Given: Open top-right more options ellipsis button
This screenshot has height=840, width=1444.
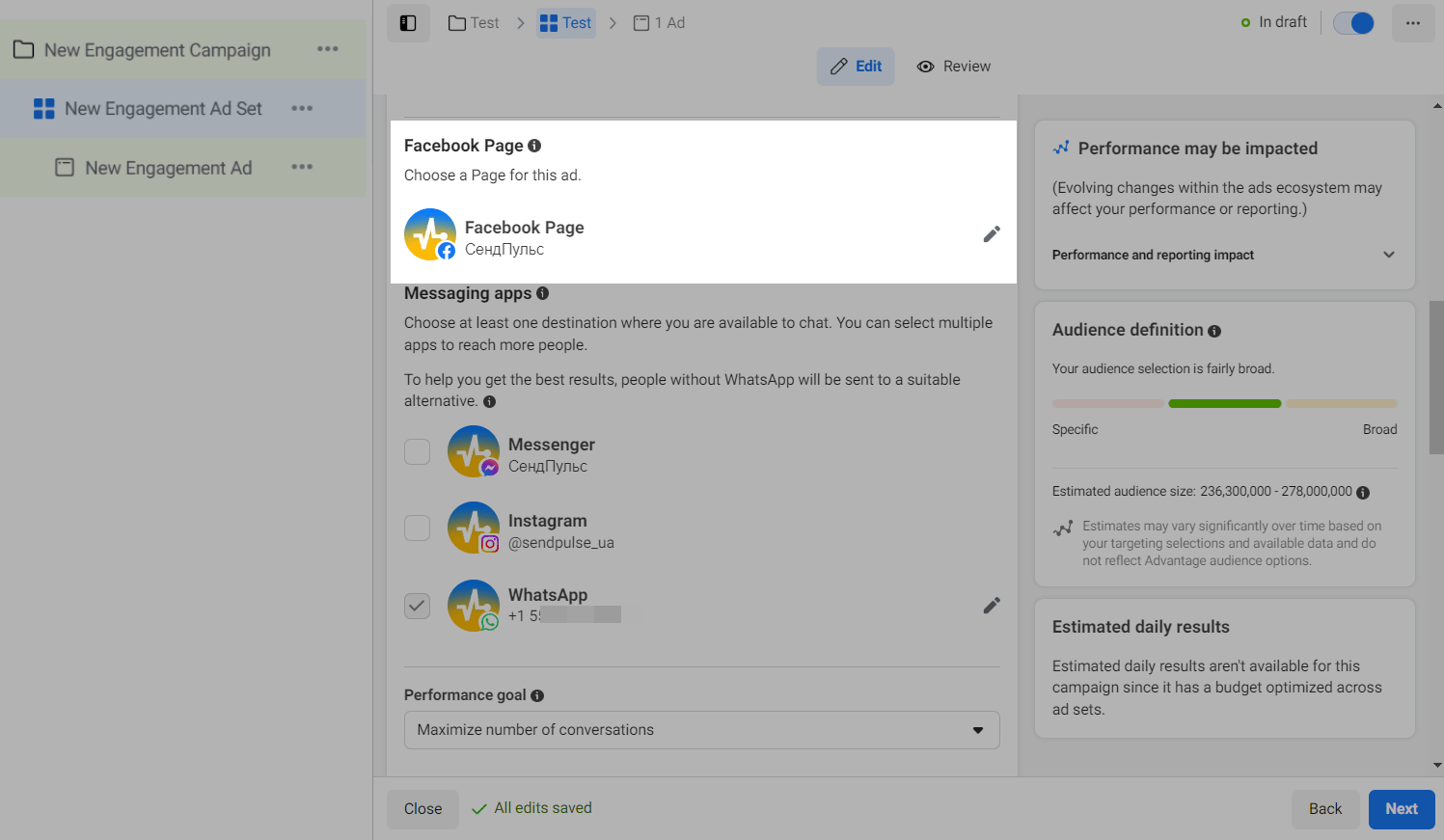Looking at the screenshot, I should pos(1412,23).
